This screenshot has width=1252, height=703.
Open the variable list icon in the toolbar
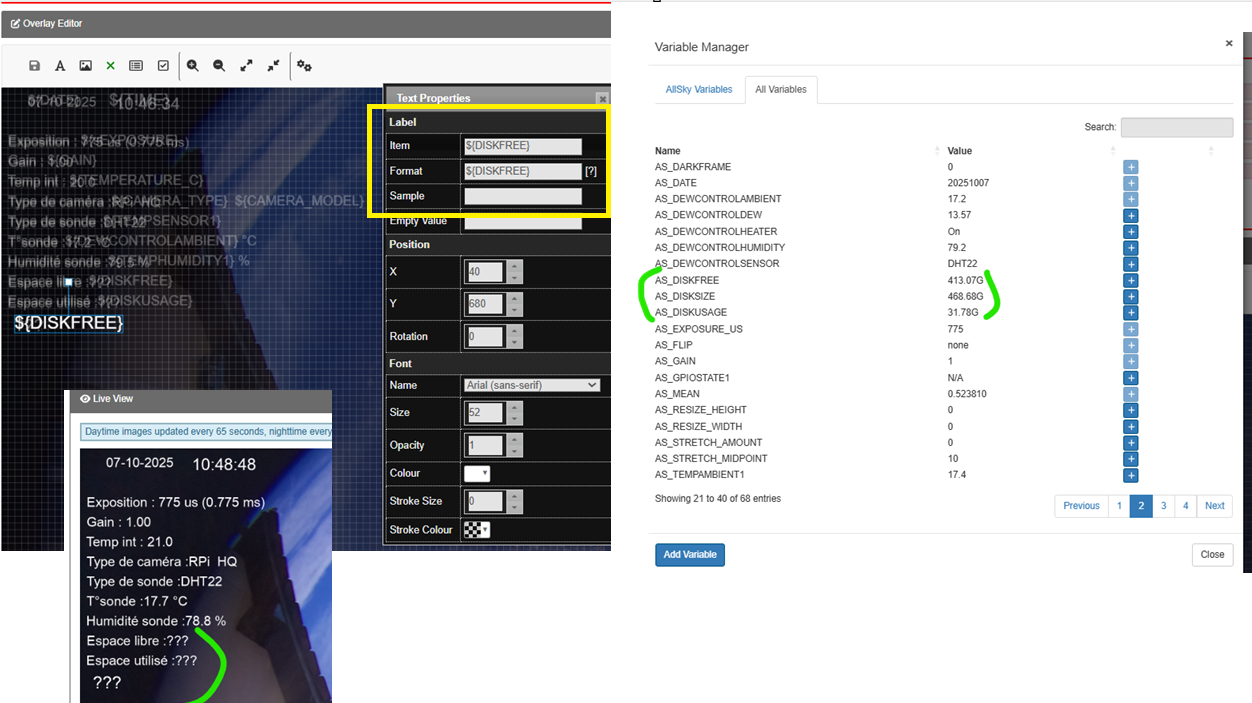(x=136, y=66)
